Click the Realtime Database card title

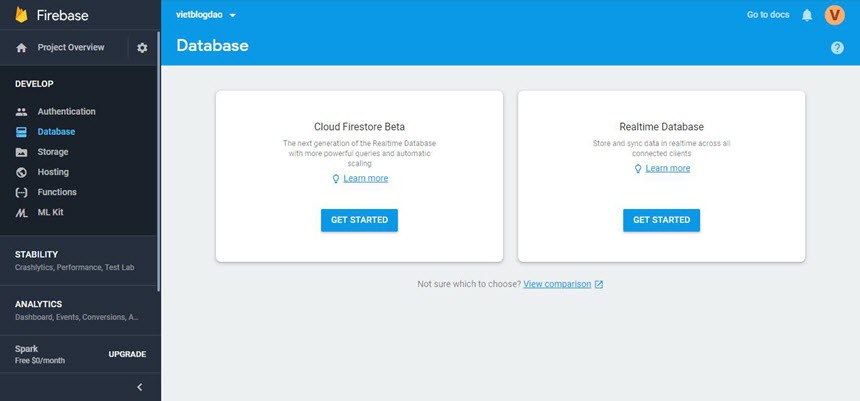coord(661,127)
